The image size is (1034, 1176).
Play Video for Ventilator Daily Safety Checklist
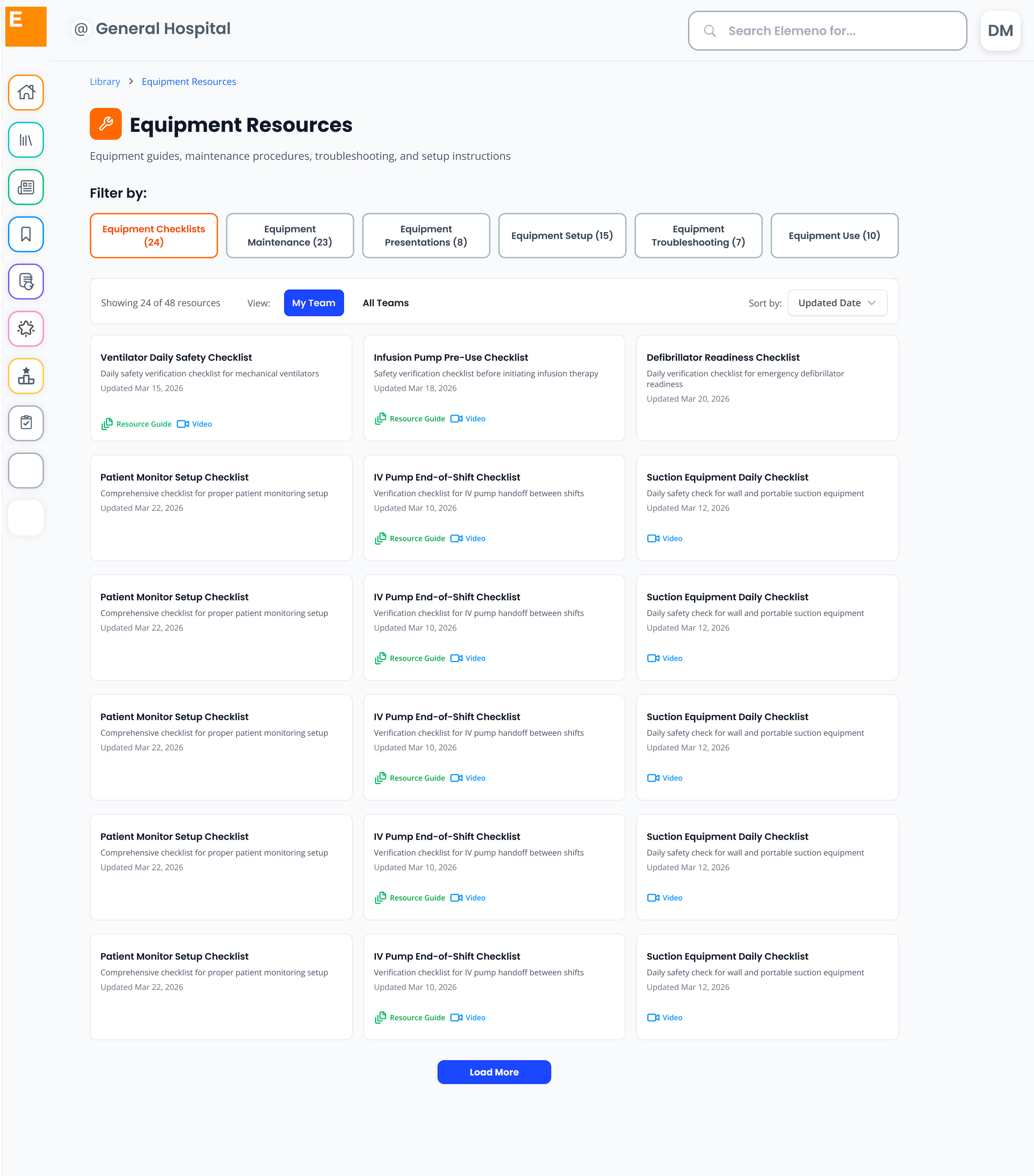tap(194, 424)
